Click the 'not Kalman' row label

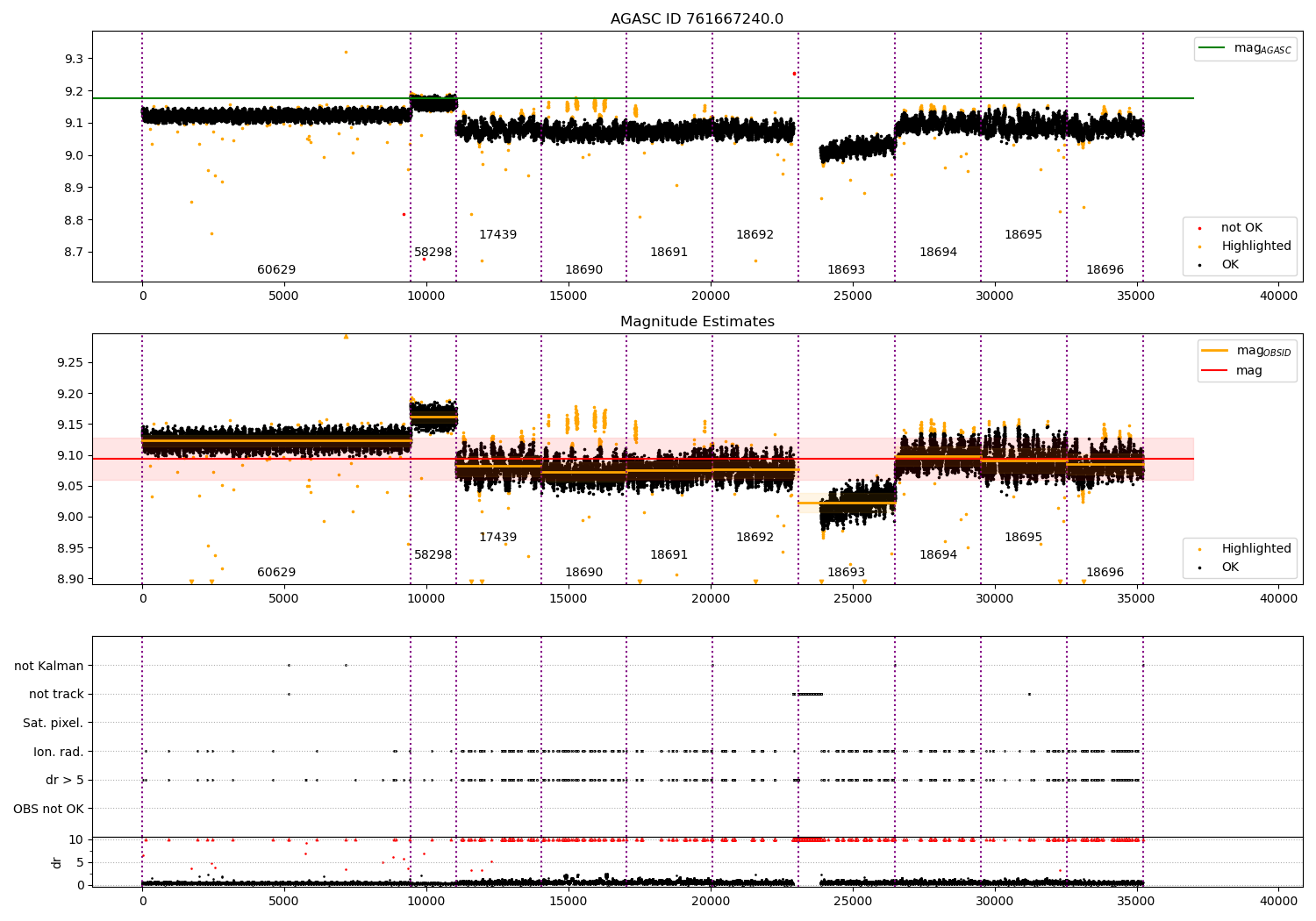tap(49, 666)
